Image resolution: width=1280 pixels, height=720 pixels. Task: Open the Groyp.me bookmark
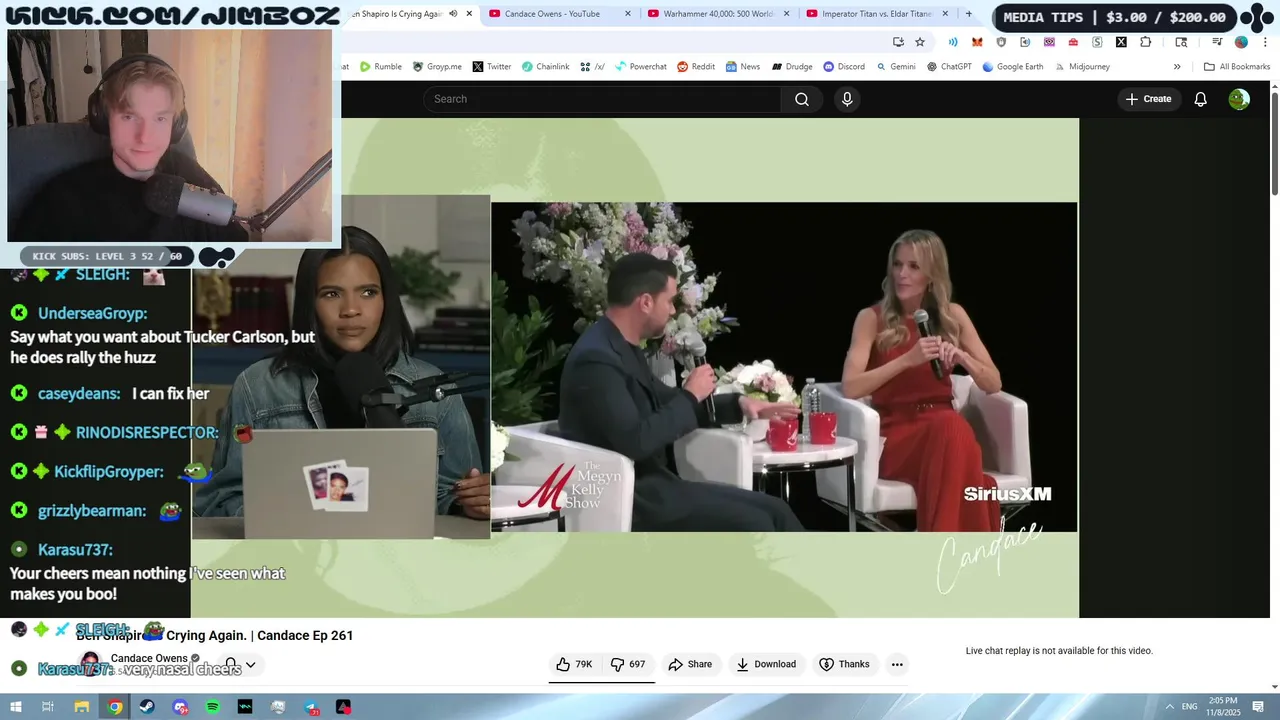436,67
